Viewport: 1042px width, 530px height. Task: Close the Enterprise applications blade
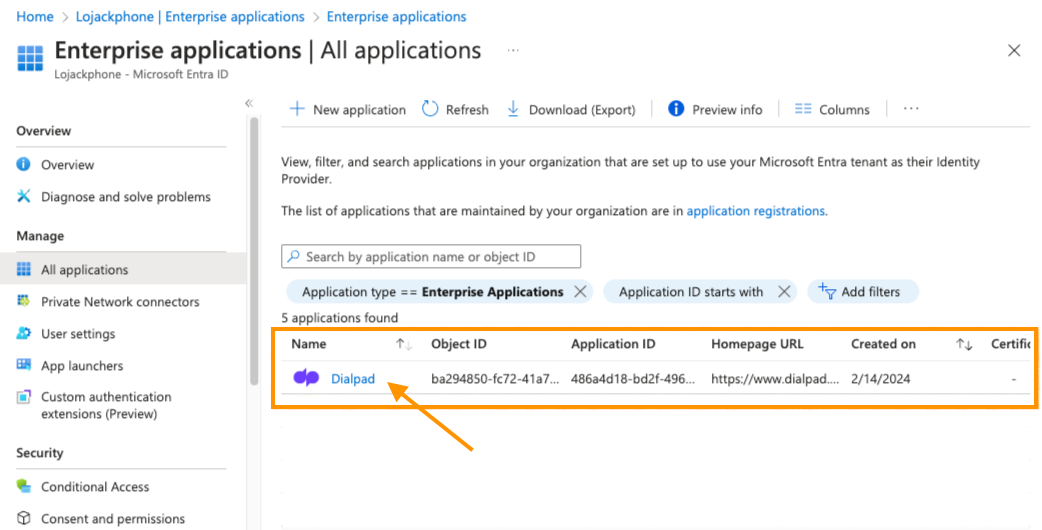[x=1013, y=50]
